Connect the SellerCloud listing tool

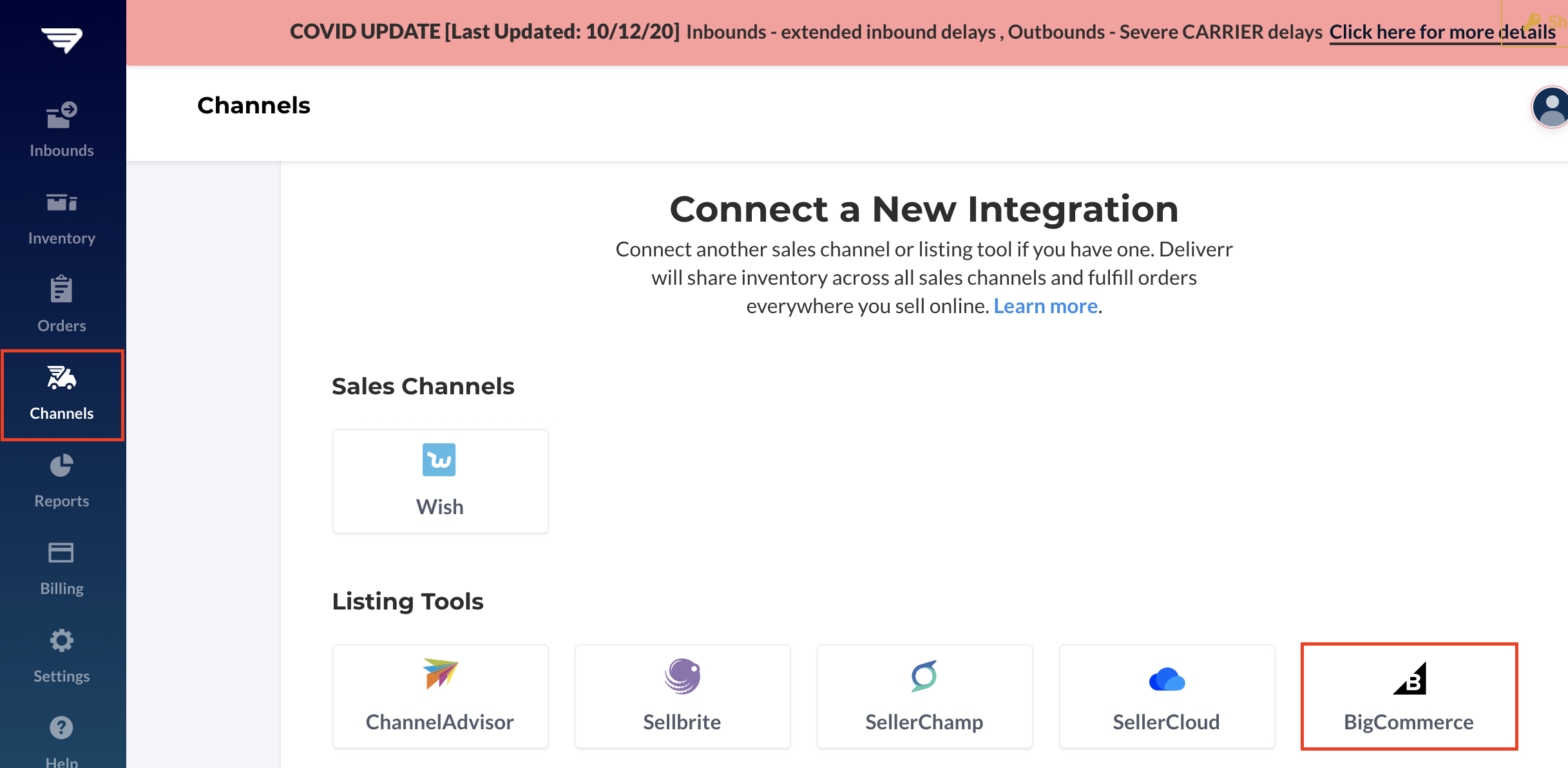pos(1167,696)
